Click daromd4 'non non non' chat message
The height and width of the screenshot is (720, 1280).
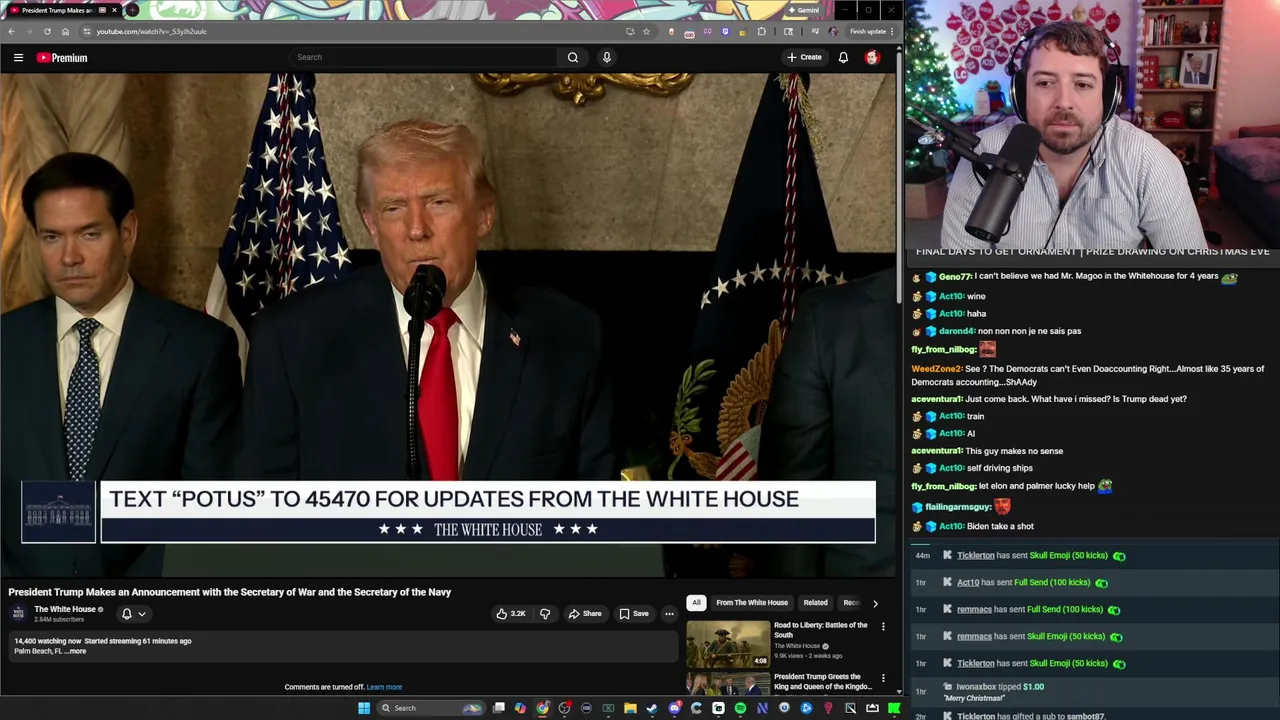coord(997,331)
